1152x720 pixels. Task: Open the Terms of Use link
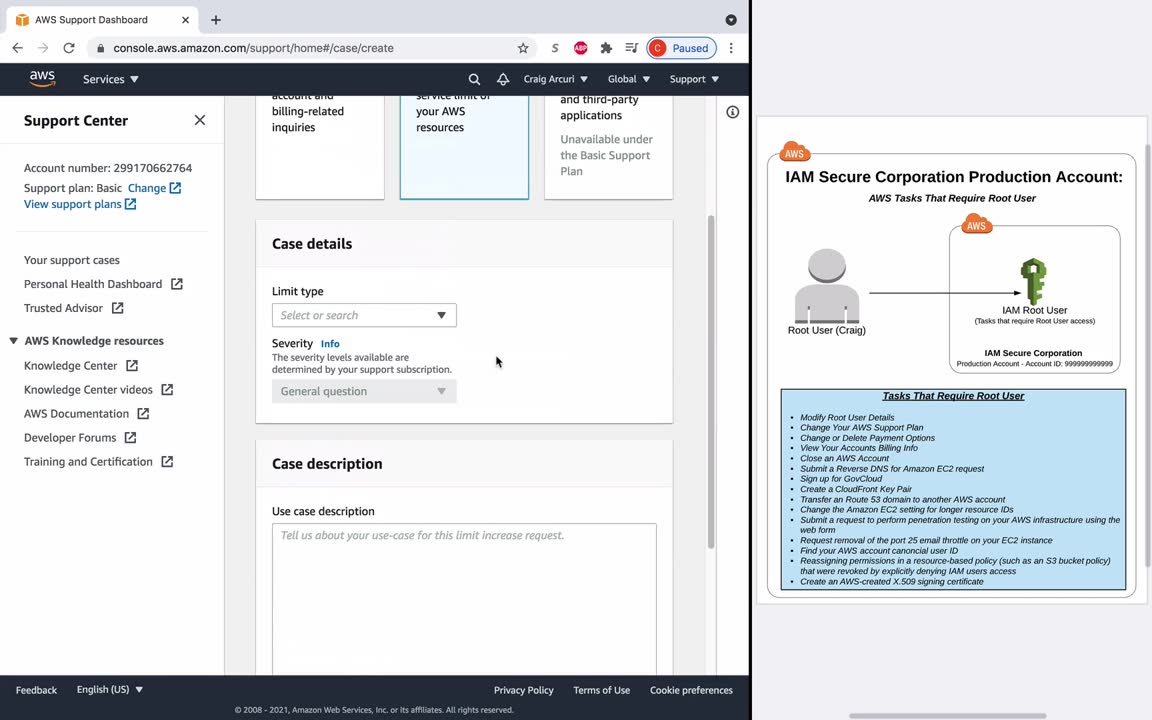pos(601,690)
